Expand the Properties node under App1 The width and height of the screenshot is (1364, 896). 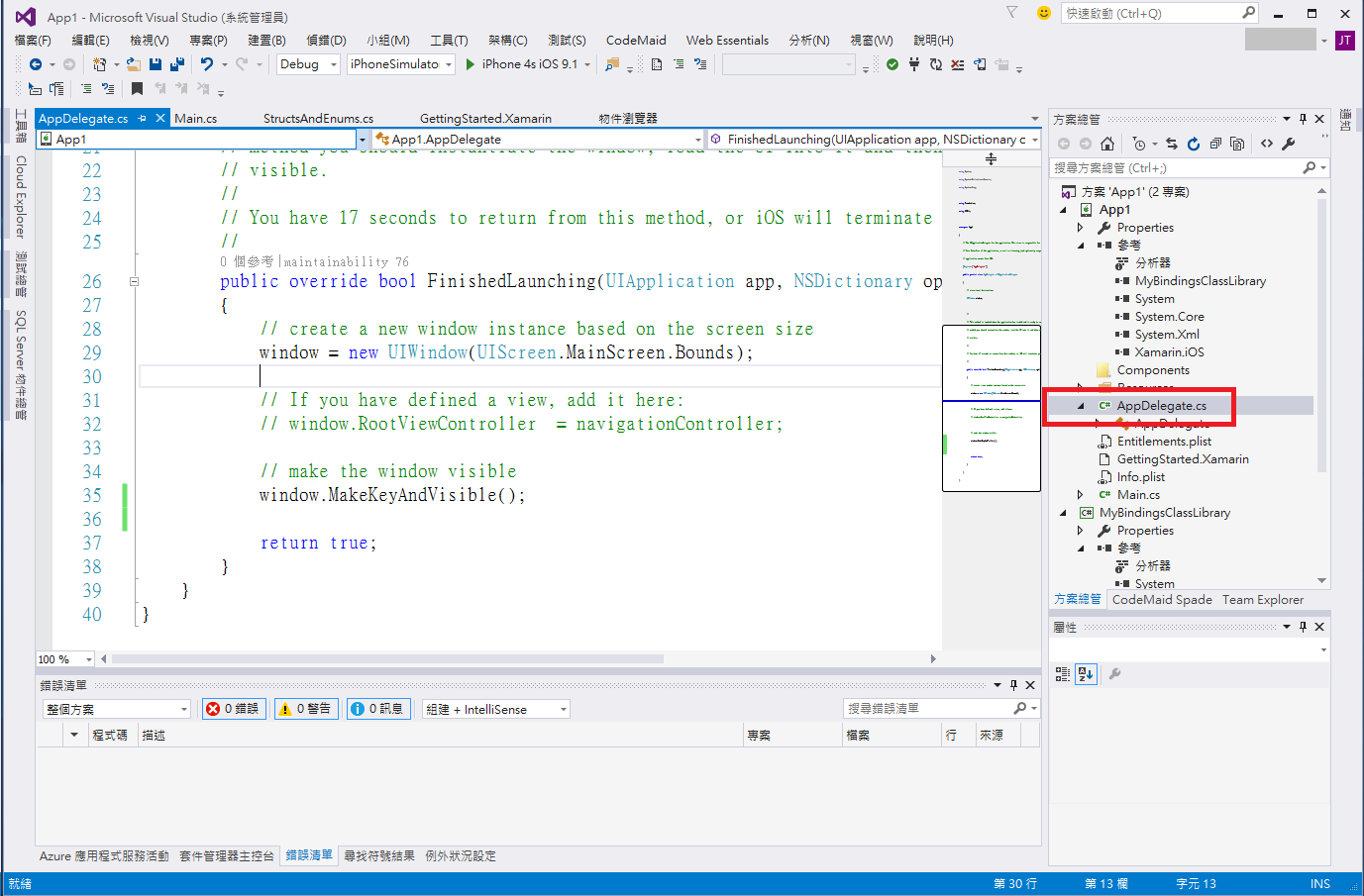(x=1081, y=228)
